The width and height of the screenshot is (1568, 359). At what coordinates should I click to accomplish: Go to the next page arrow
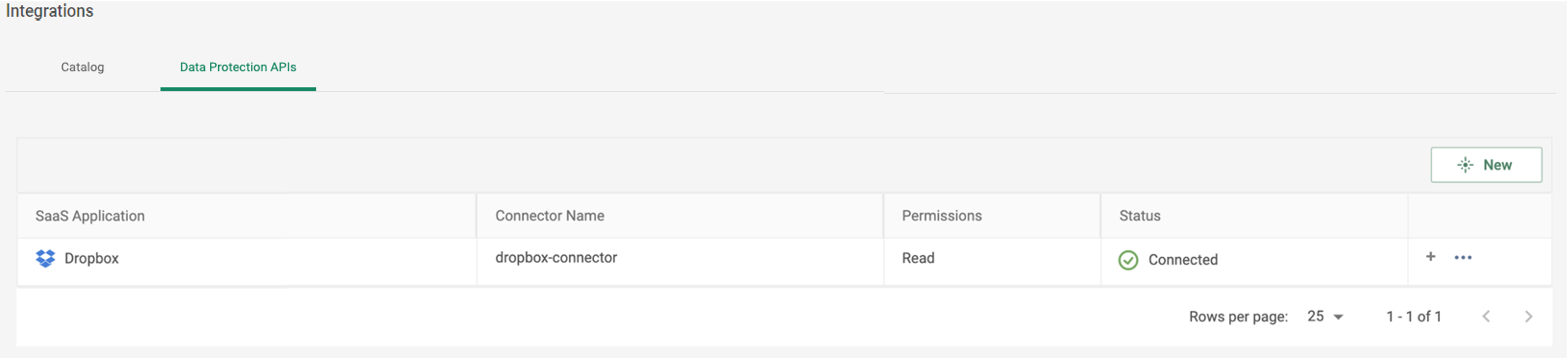[1528, 316]
